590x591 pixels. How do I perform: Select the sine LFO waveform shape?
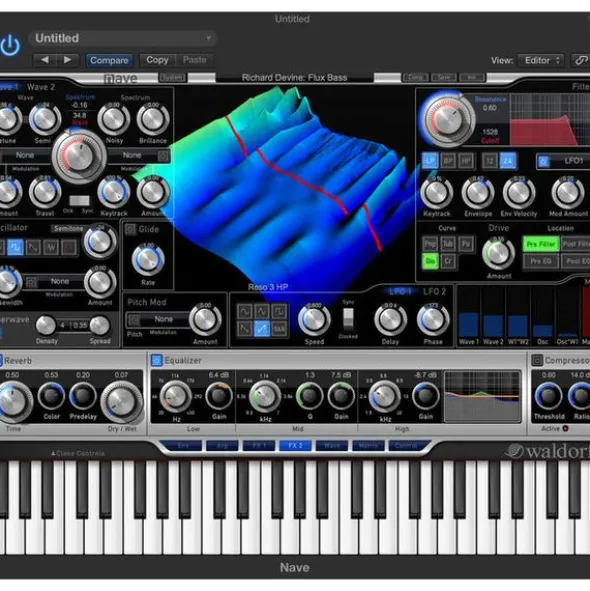(244, 311)
